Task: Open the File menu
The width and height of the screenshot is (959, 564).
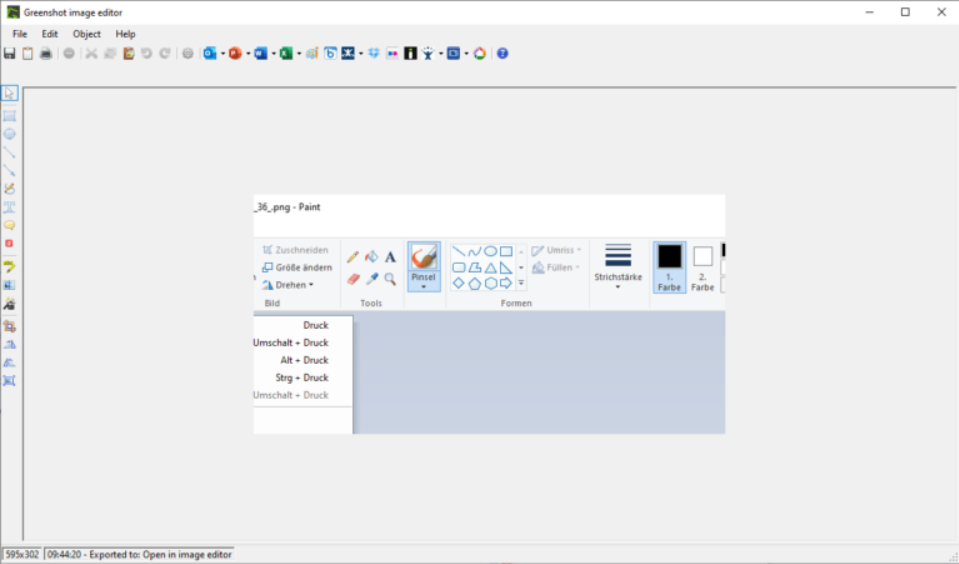Action: 20,34
